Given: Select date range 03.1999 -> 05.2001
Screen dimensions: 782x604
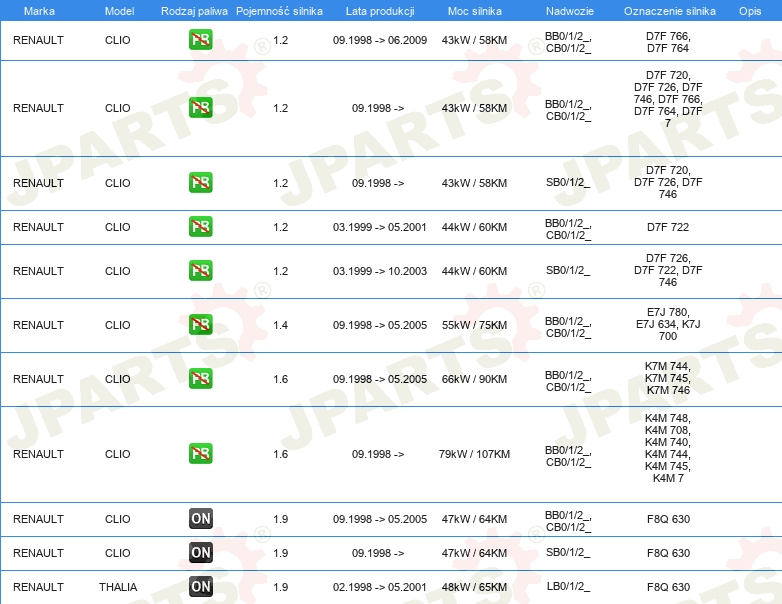Looking at the screenshot, I should click(x=380, y=227).
